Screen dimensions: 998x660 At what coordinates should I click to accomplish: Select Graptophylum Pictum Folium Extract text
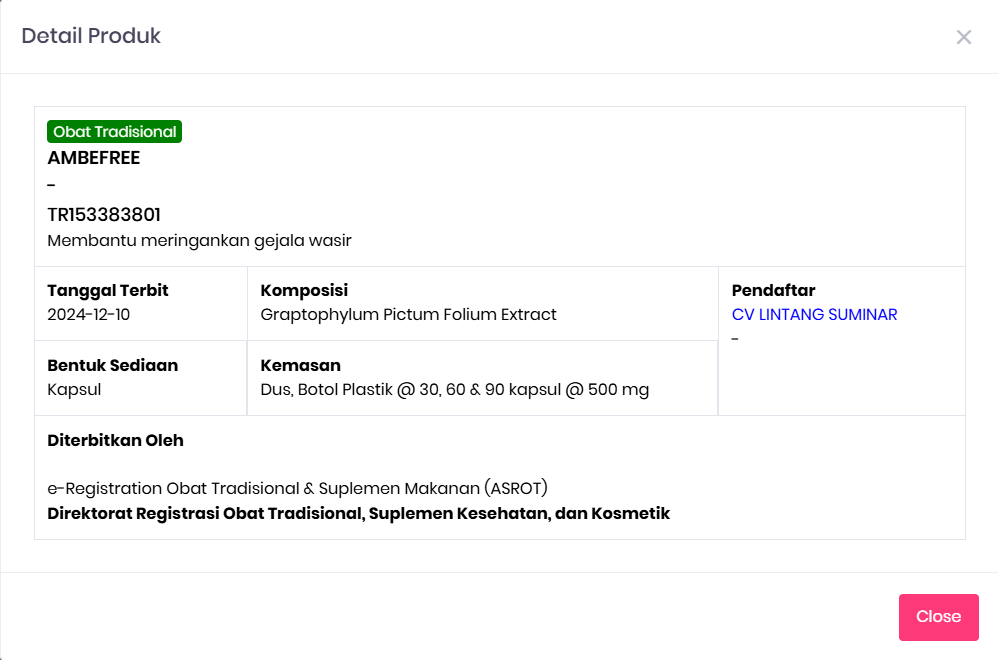[408, 315]
